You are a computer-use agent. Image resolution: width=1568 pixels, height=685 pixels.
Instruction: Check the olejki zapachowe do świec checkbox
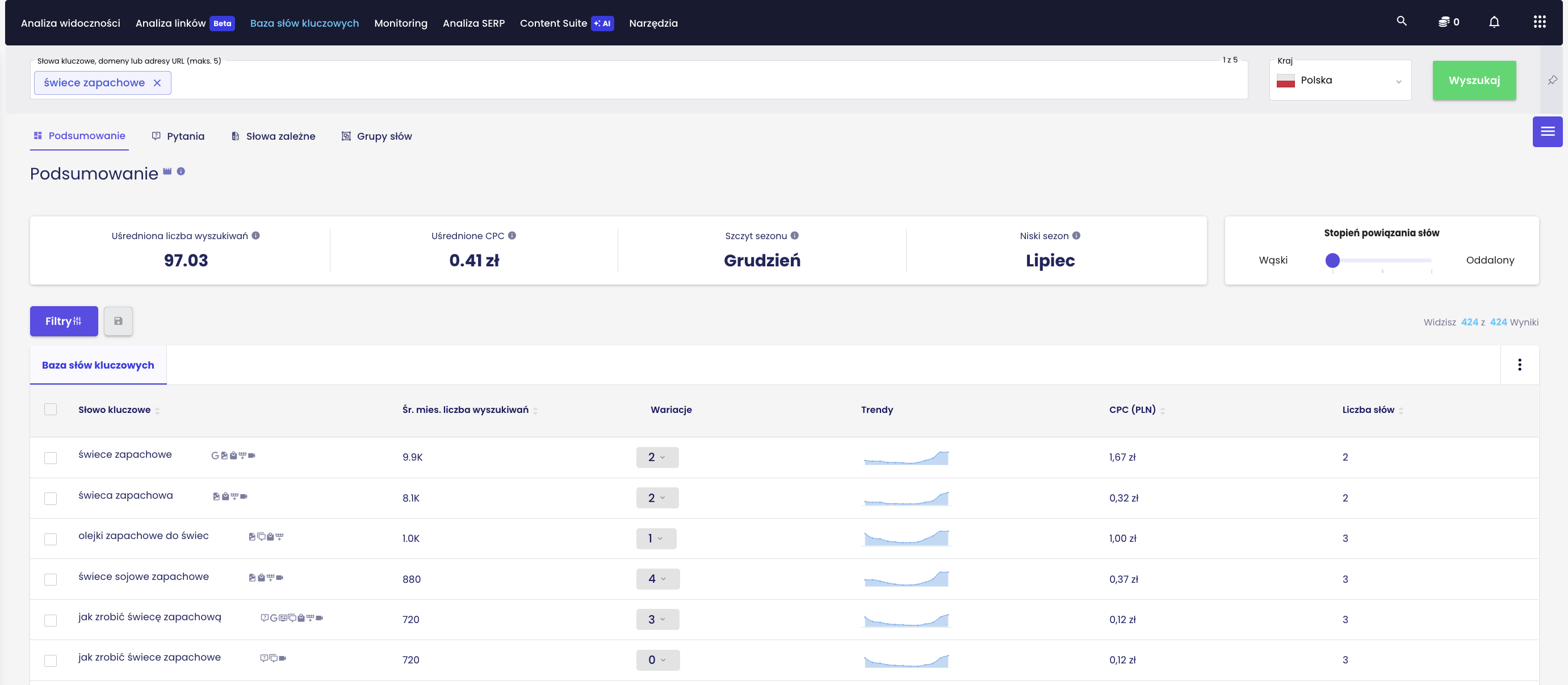click(x=51, y=539)
